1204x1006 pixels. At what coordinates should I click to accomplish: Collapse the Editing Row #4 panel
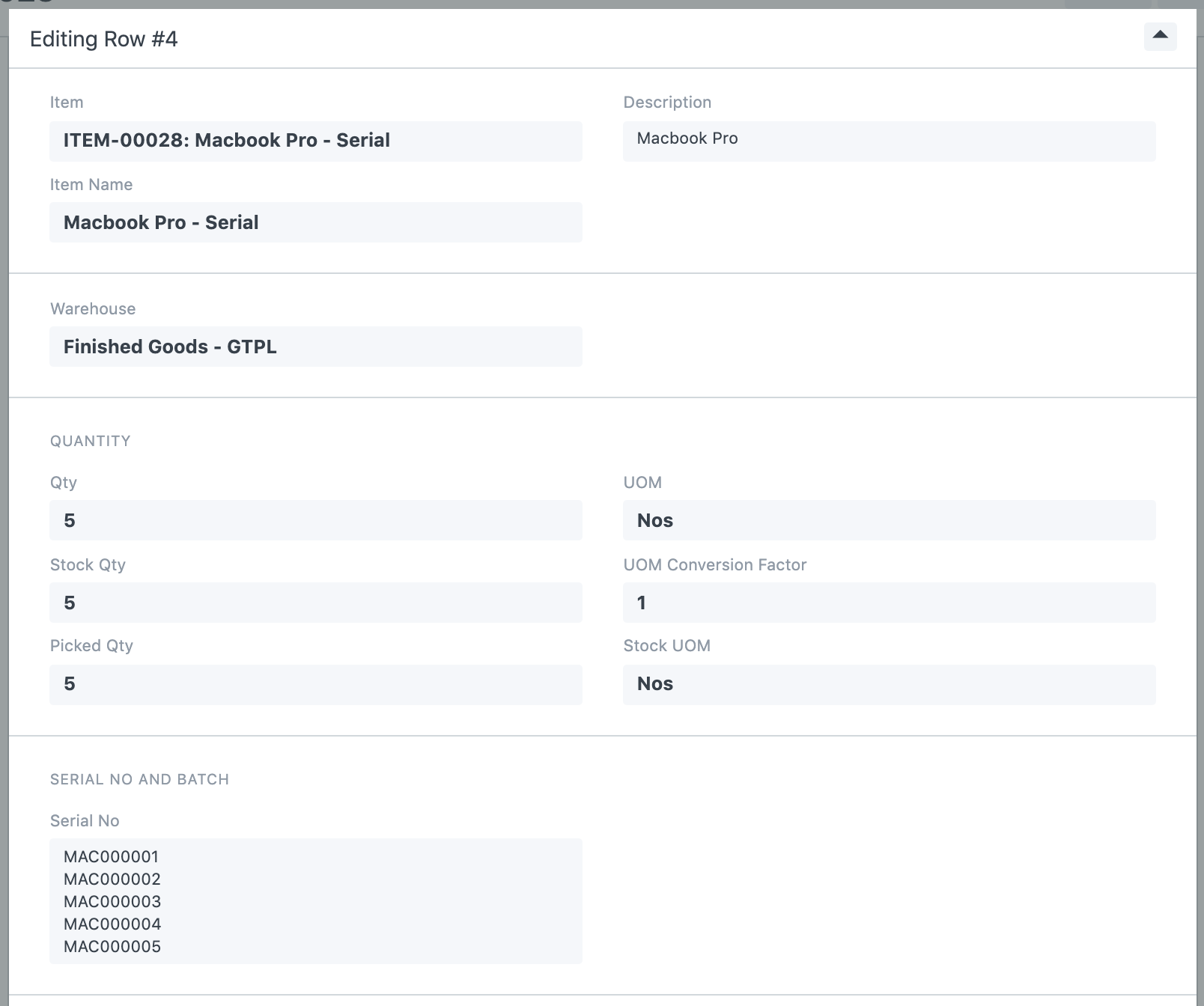click(1160, 36)
